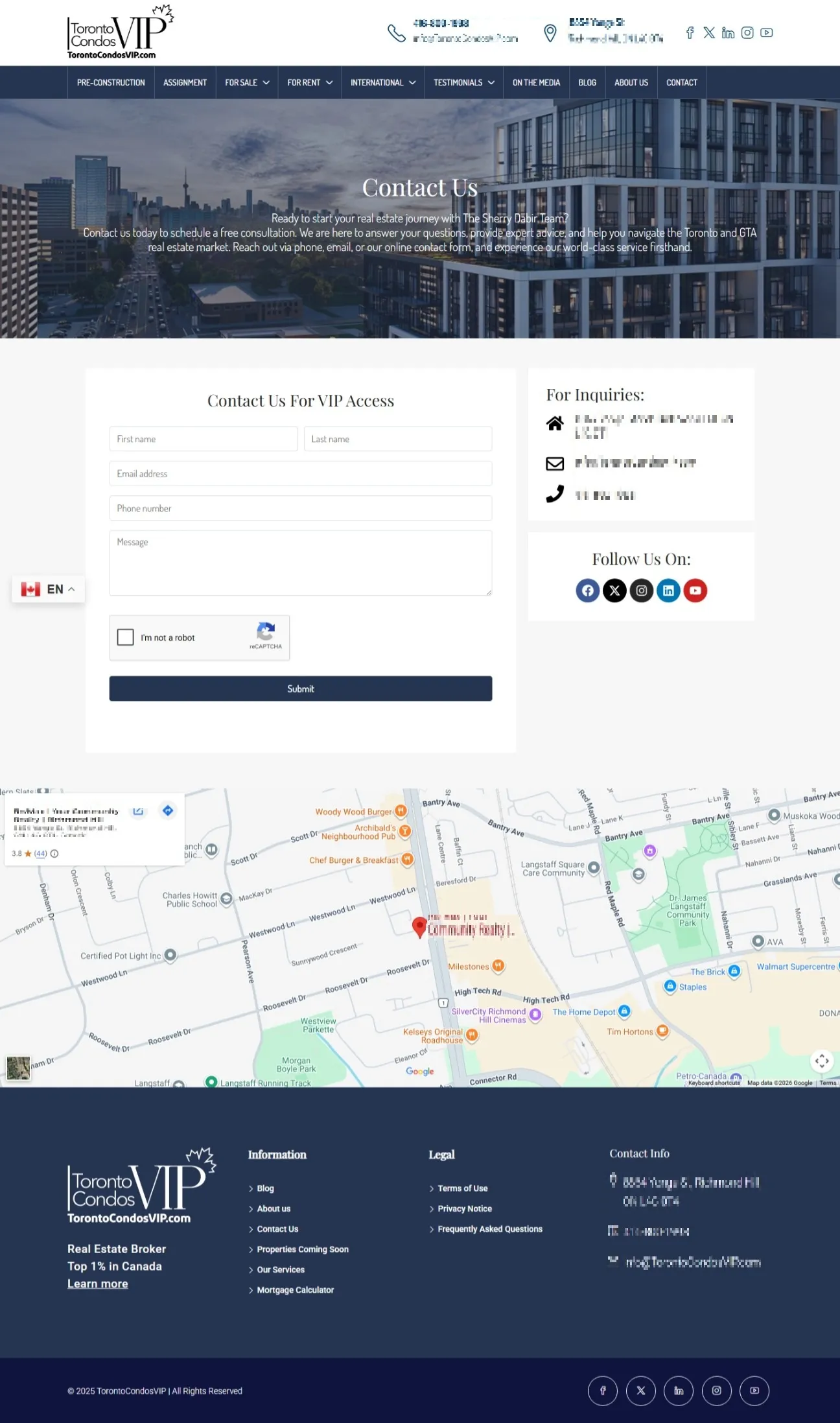
Task: Click the footer Toronto Condos VIP logo
Action: point(142,1185)
